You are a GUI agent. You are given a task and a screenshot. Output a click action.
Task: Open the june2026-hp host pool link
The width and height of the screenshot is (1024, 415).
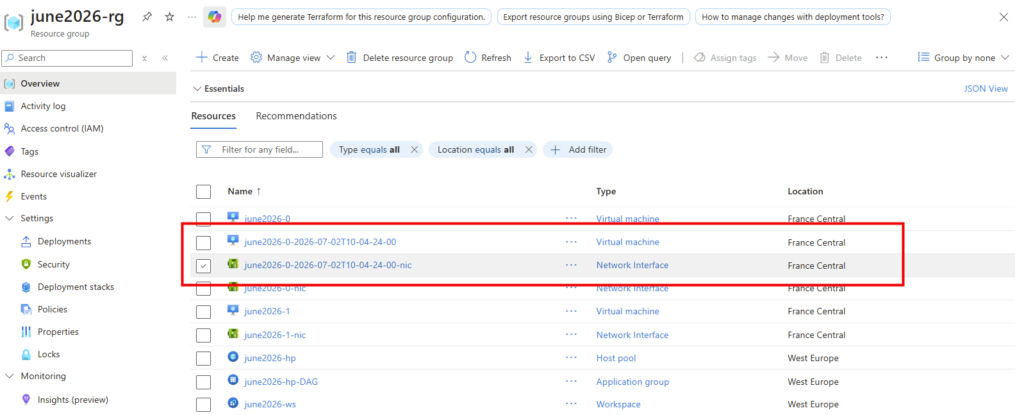tap(270, 358)
